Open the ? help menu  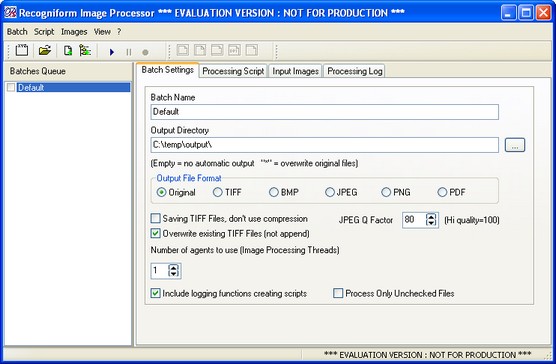pos(119,32)
